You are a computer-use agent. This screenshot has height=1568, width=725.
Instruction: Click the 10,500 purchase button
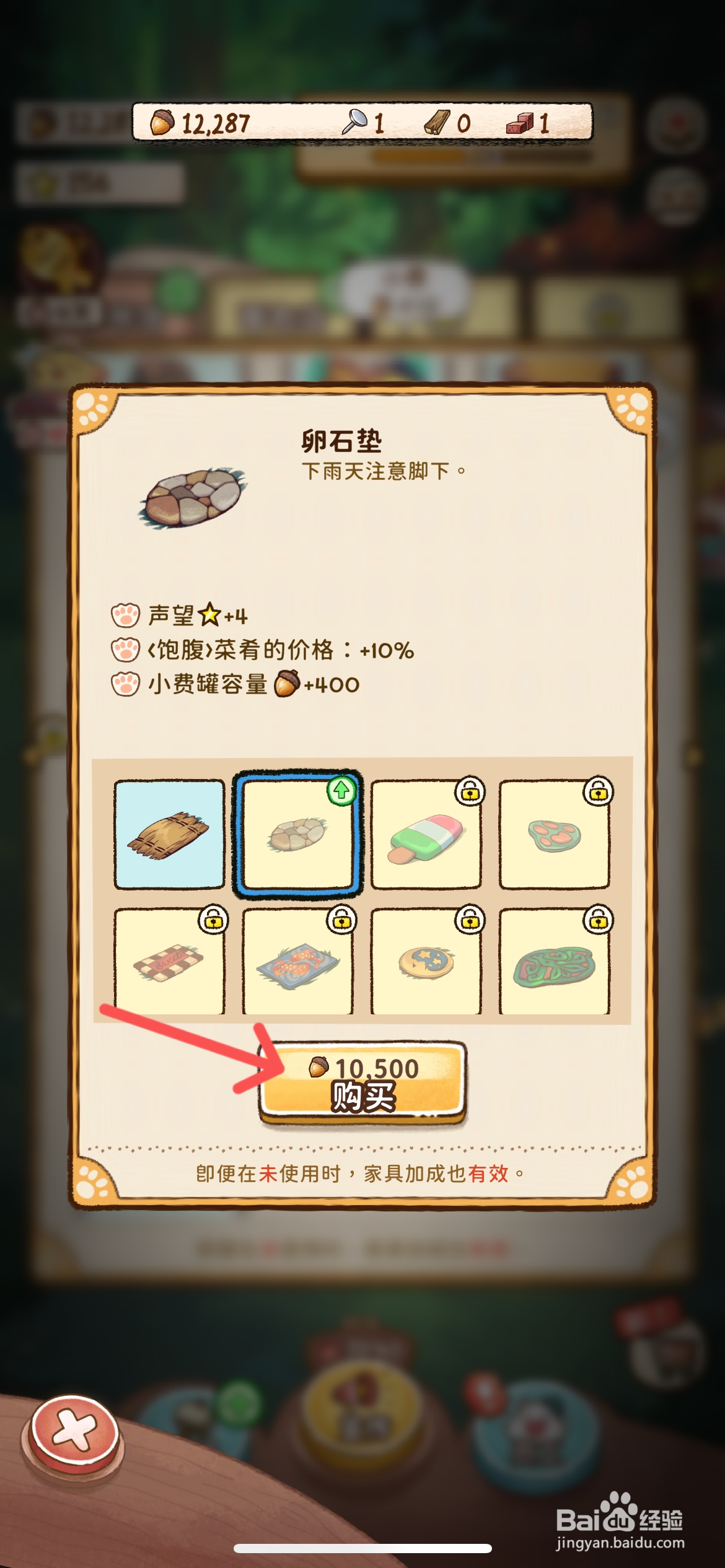pyautogui.click(x=362, y=1082)
